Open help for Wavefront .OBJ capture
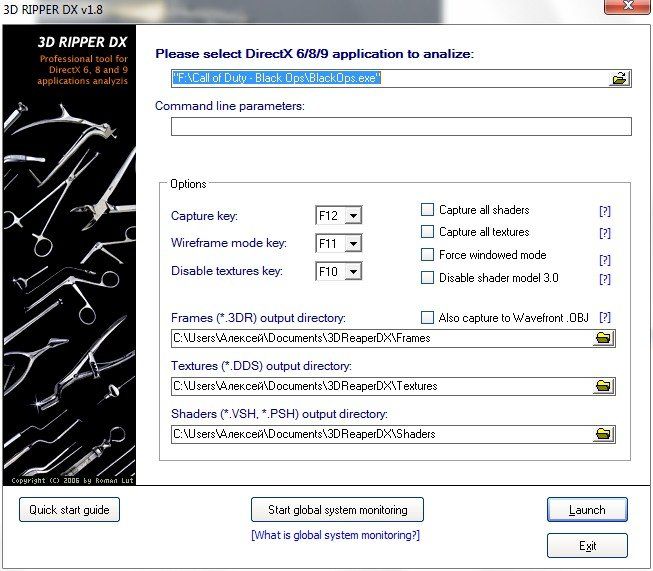 [x=605, y=318]
